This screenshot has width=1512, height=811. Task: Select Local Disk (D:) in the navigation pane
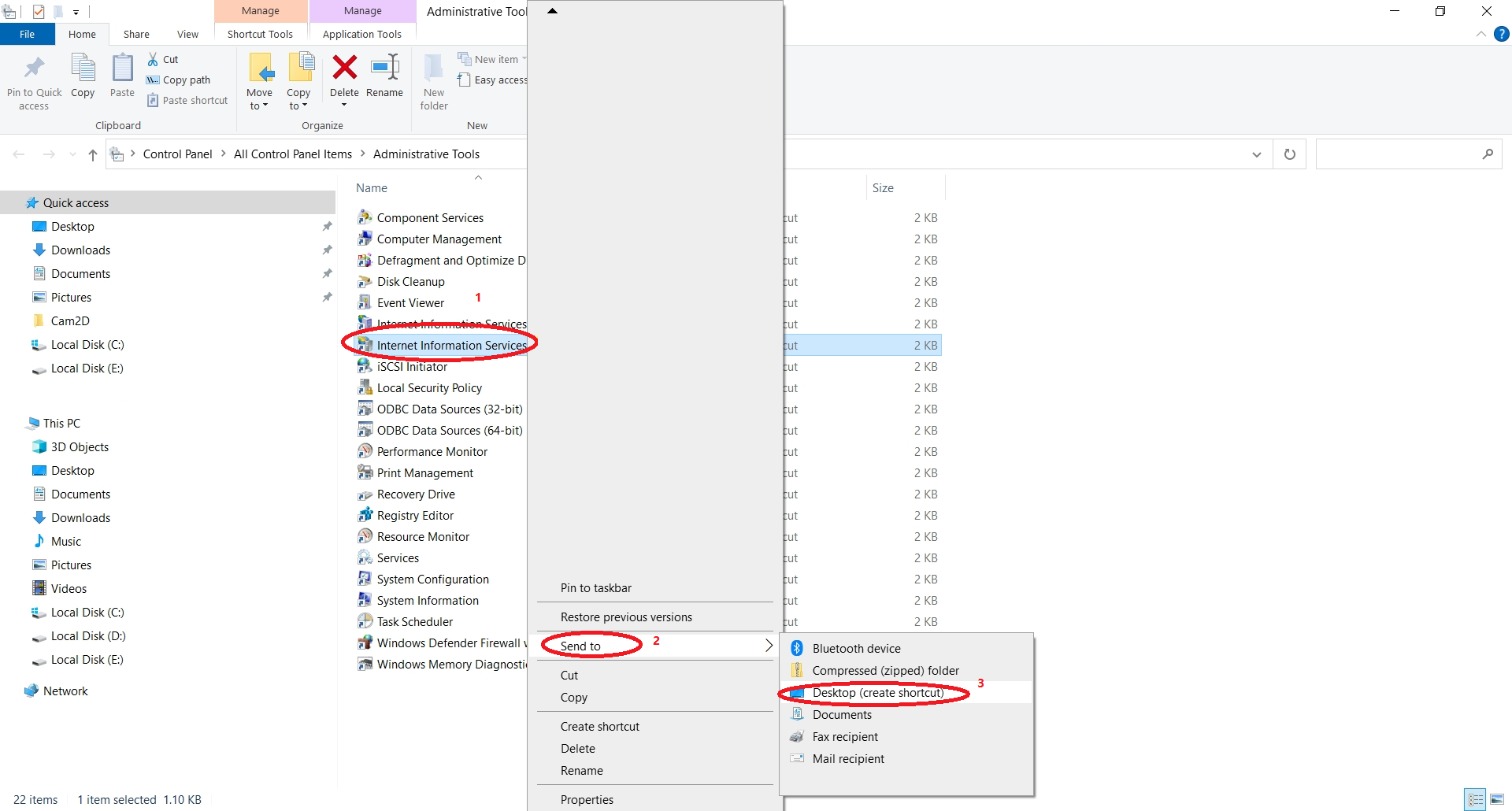[88, 635]
